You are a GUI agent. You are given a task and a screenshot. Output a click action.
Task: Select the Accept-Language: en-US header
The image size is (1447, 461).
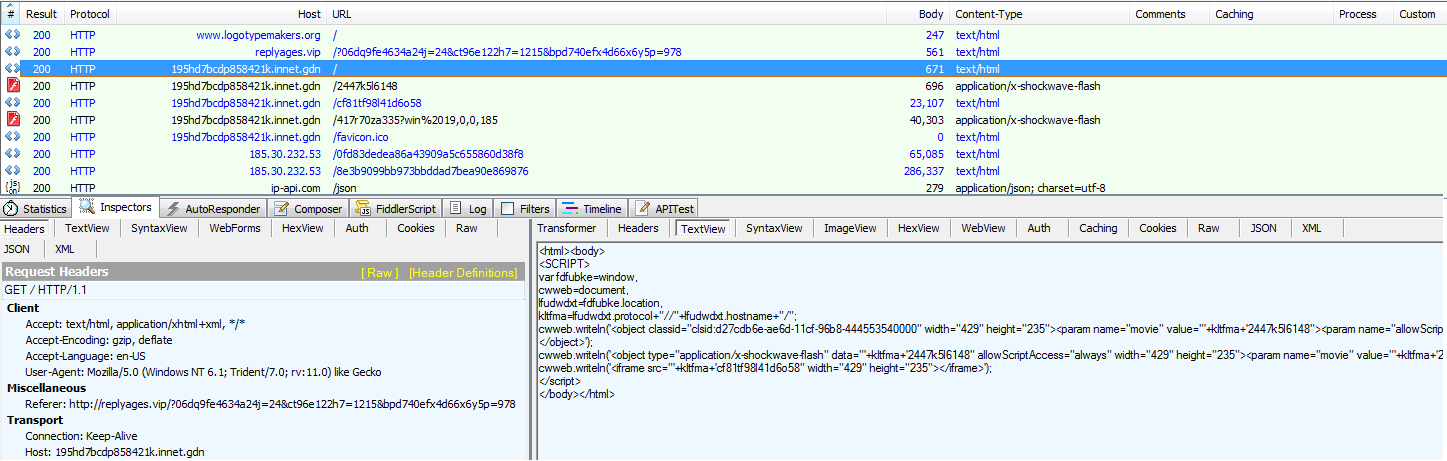coord(85,356)
